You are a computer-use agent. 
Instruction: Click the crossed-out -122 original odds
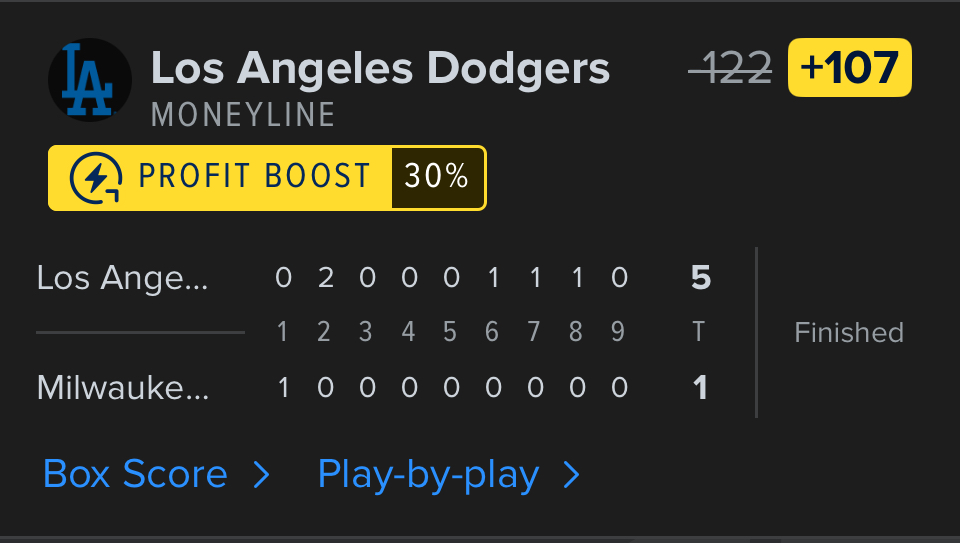tap(730, 68)
